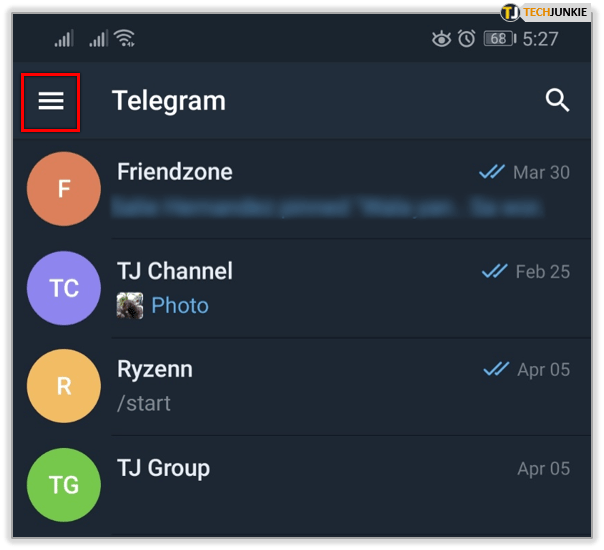Open the Friendzone avatar circle

(64, 189)
